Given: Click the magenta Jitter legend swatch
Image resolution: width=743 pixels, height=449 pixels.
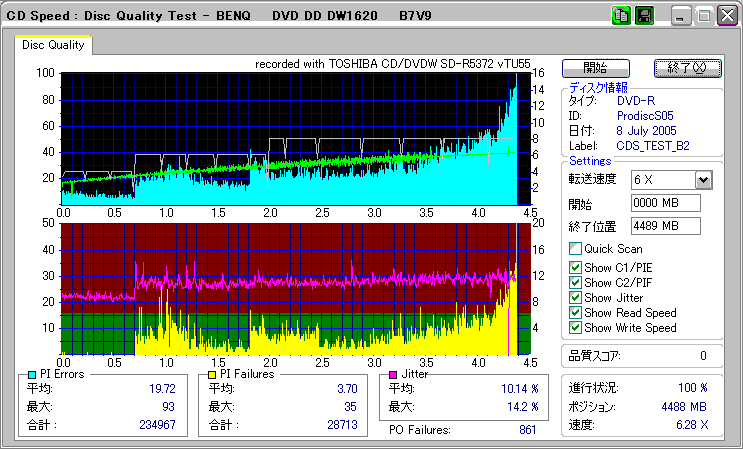Looking at the screenshot, I should pos(394,374).
